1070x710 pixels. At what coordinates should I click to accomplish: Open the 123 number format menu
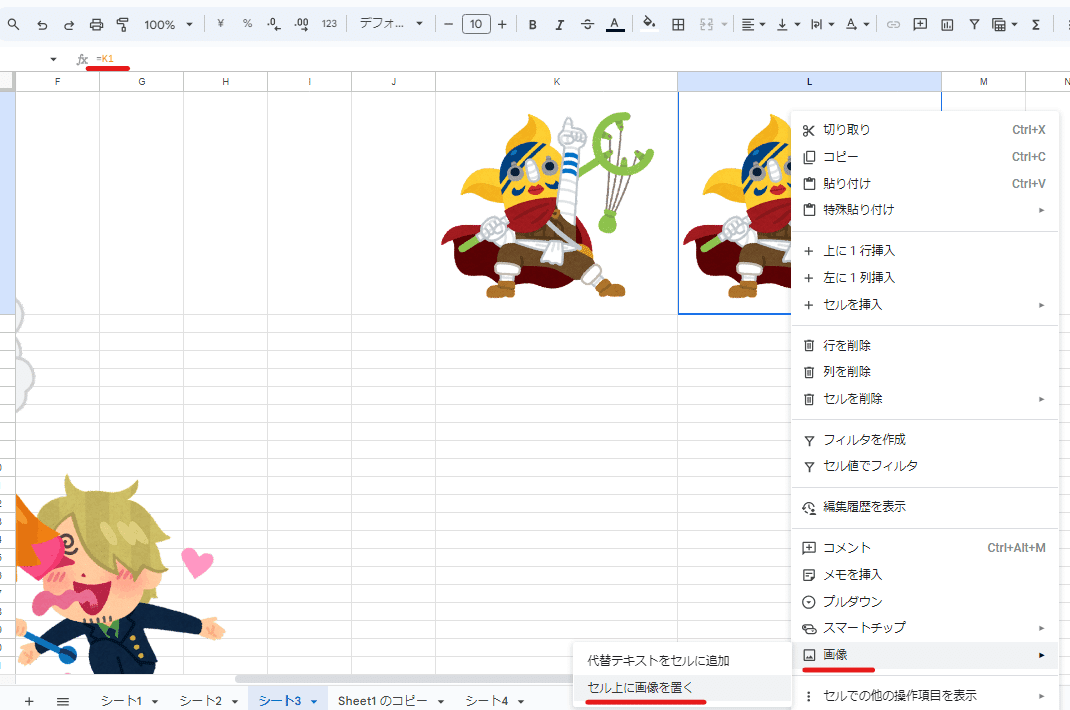point(330,24)
